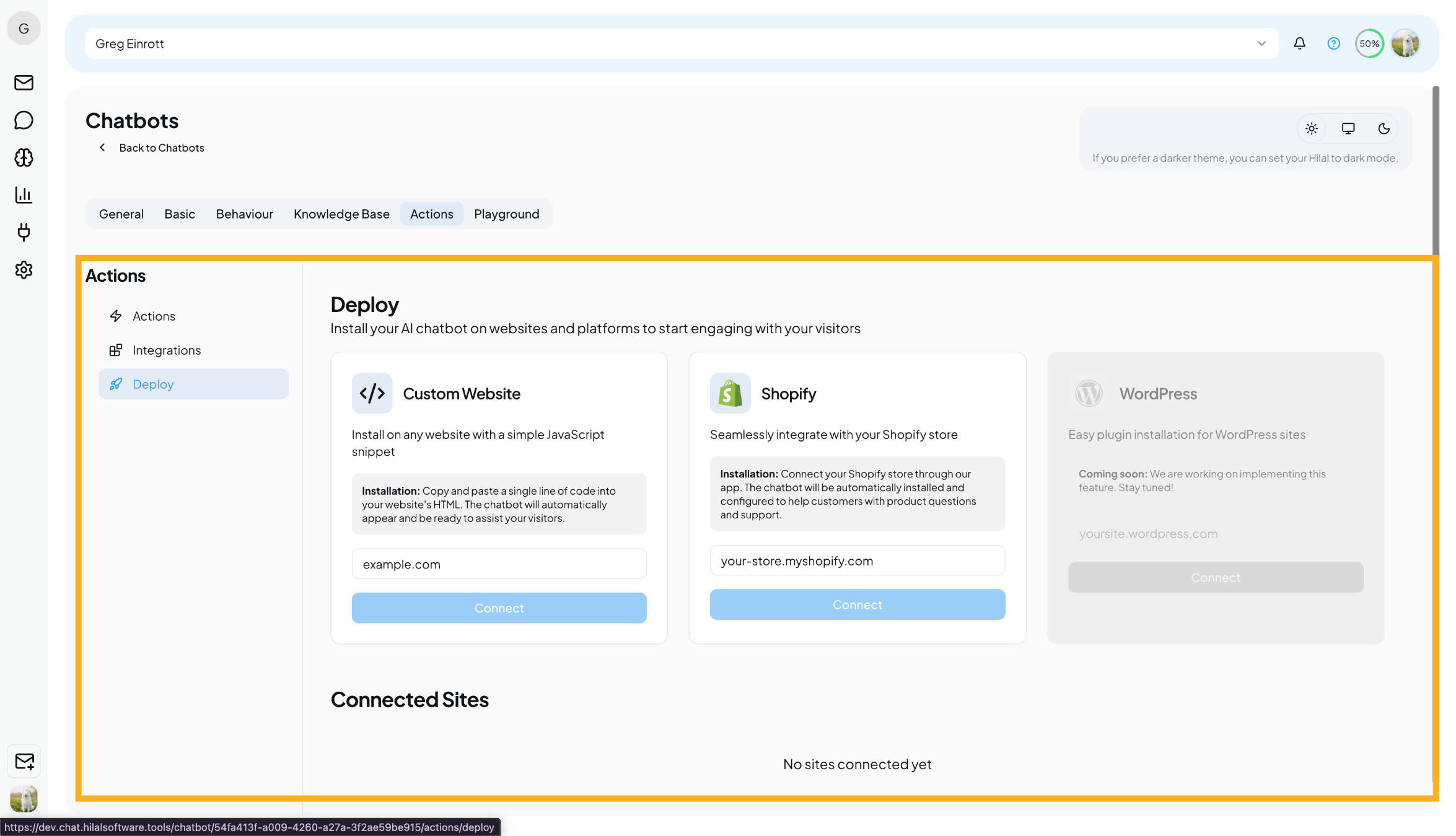Open the chat conversations sidebar icon
The height and width of the screenshot is (836, 1456).
point(24,120)
